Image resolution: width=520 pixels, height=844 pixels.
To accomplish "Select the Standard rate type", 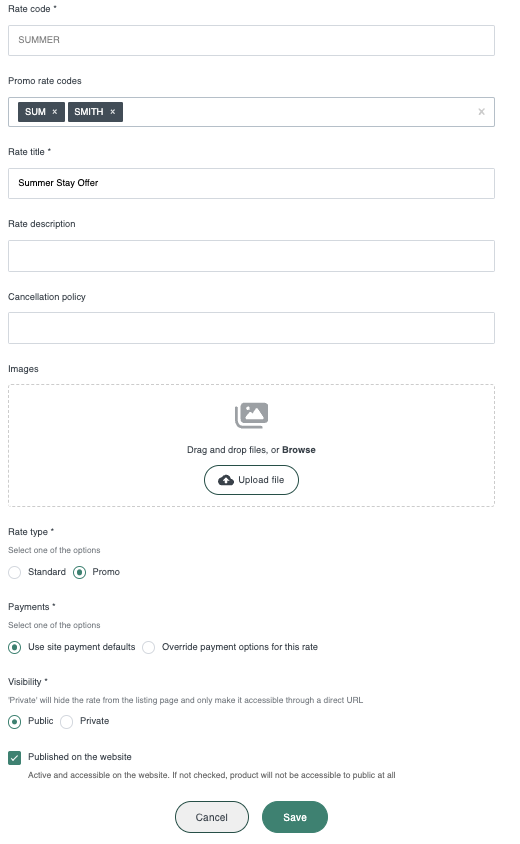I will 15,572.
